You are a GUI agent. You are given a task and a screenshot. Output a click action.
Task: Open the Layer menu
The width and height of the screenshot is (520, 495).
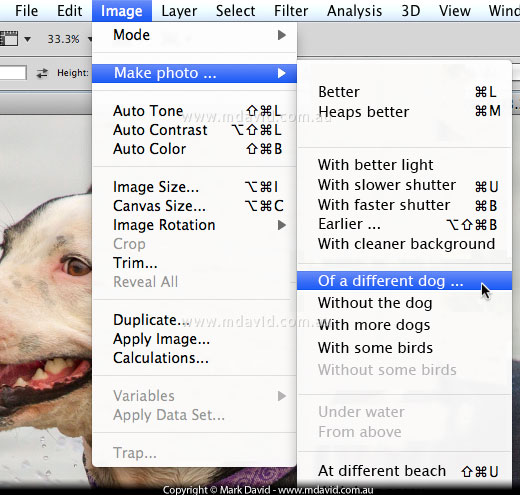click(179, 11)
